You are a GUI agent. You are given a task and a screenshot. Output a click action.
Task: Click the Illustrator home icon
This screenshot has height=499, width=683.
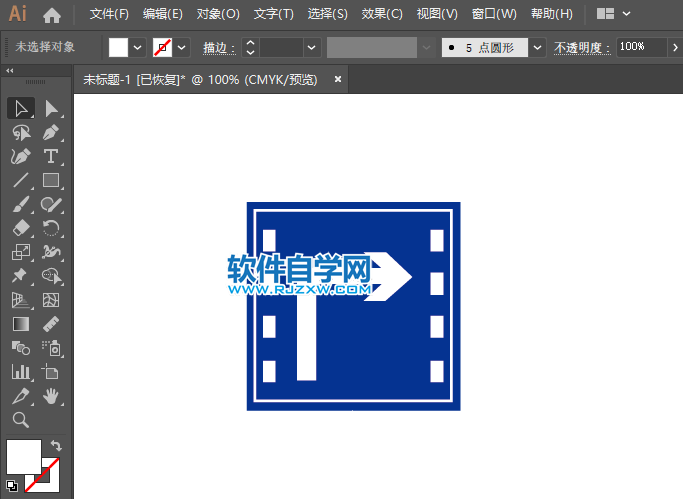pyautogui.click(x=52, y=16)
